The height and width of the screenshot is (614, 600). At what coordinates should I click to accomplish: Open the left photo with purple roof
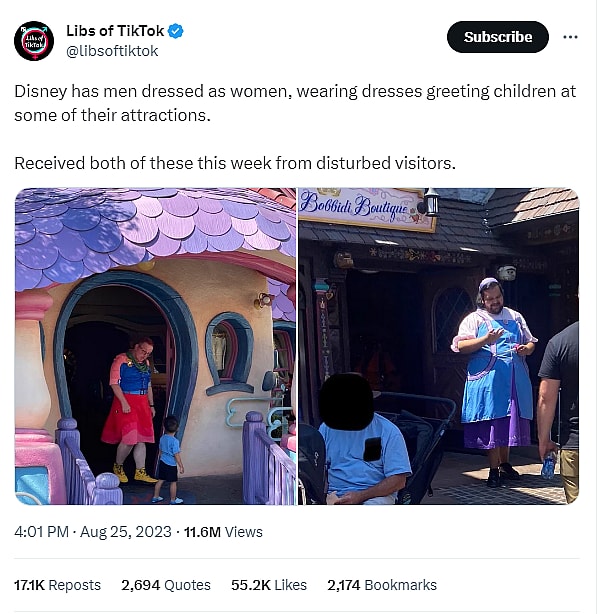pyautogui.click(x=155, y=346)
